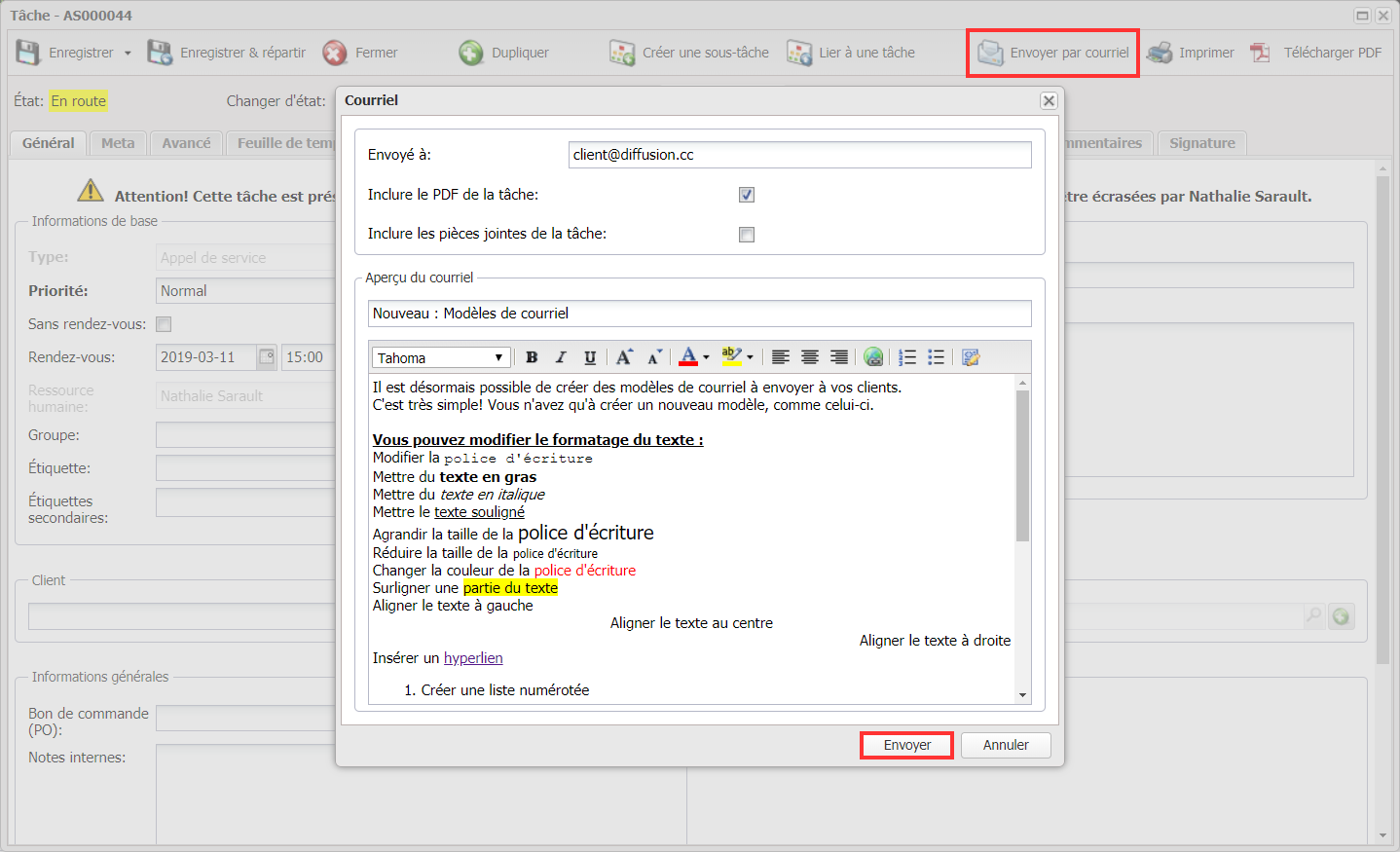Toggle Sans rendez-vous checkbox
Image resolution: width=1400 pixels, height=852 pixels.
(164, 324)
